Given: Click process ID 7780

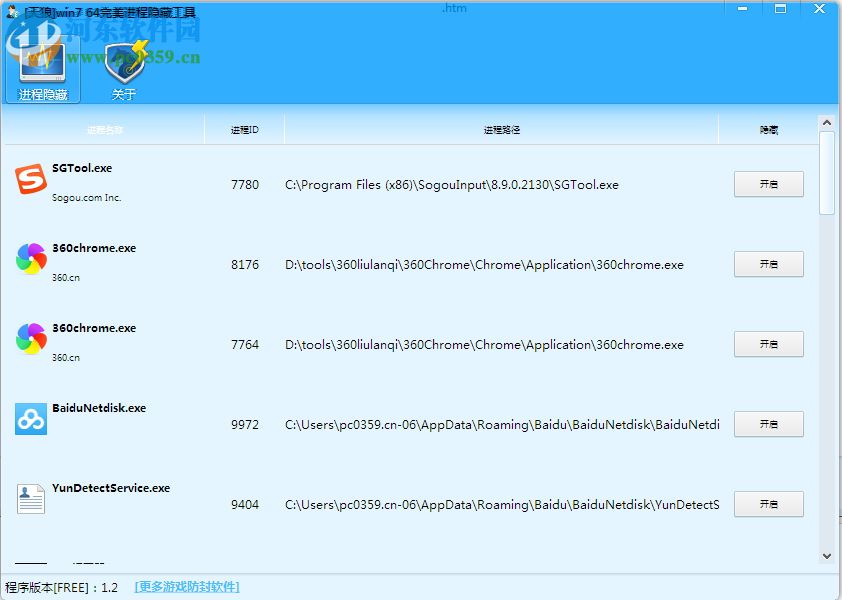Looking at the screenshot, I should click(245, 185).
